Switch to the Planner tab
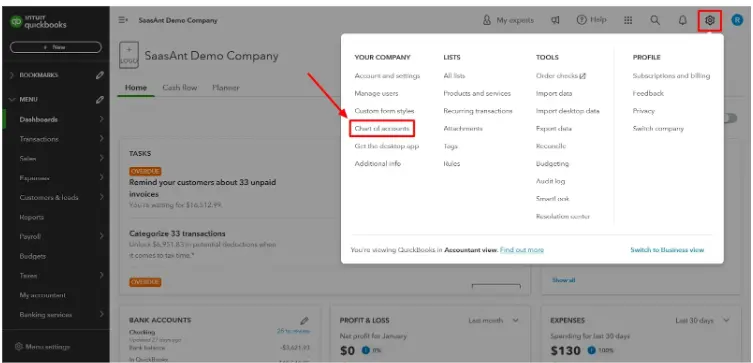Screen dimensions: 753x363 pos(226,88)
